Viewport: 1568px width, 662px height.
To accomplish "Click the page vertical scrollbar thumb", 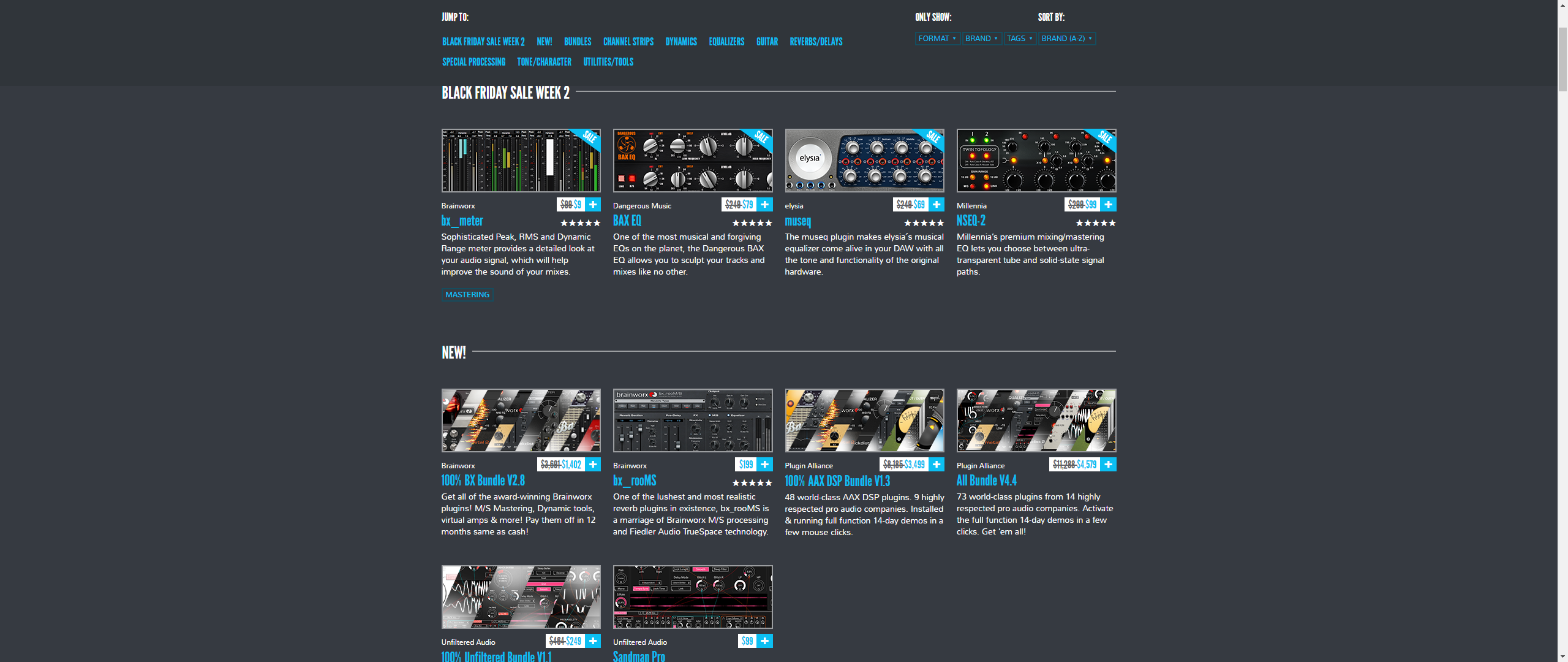I will pos(1562,59).
